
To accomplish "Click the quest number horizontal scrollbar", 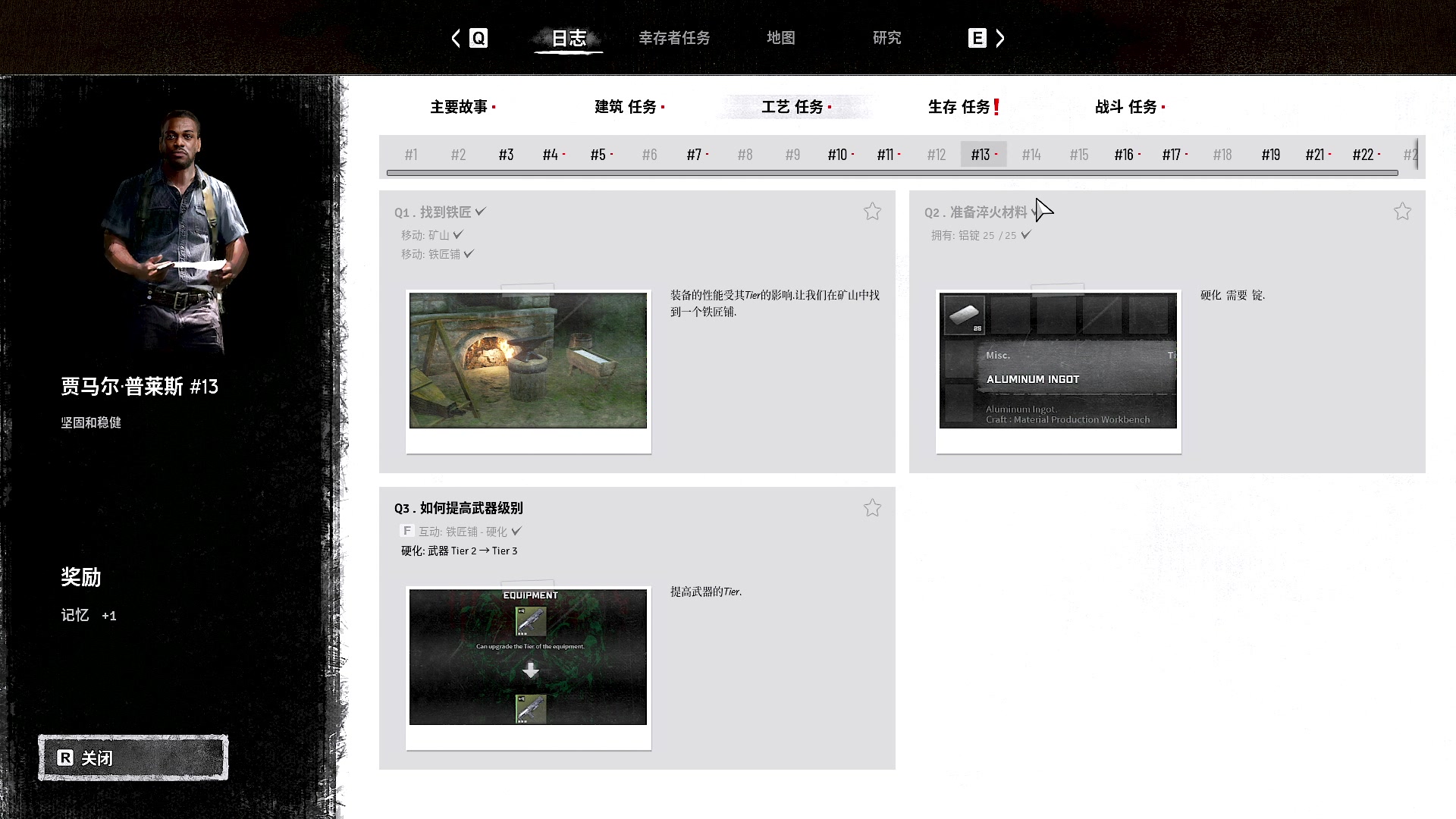I will click(893, 173).
